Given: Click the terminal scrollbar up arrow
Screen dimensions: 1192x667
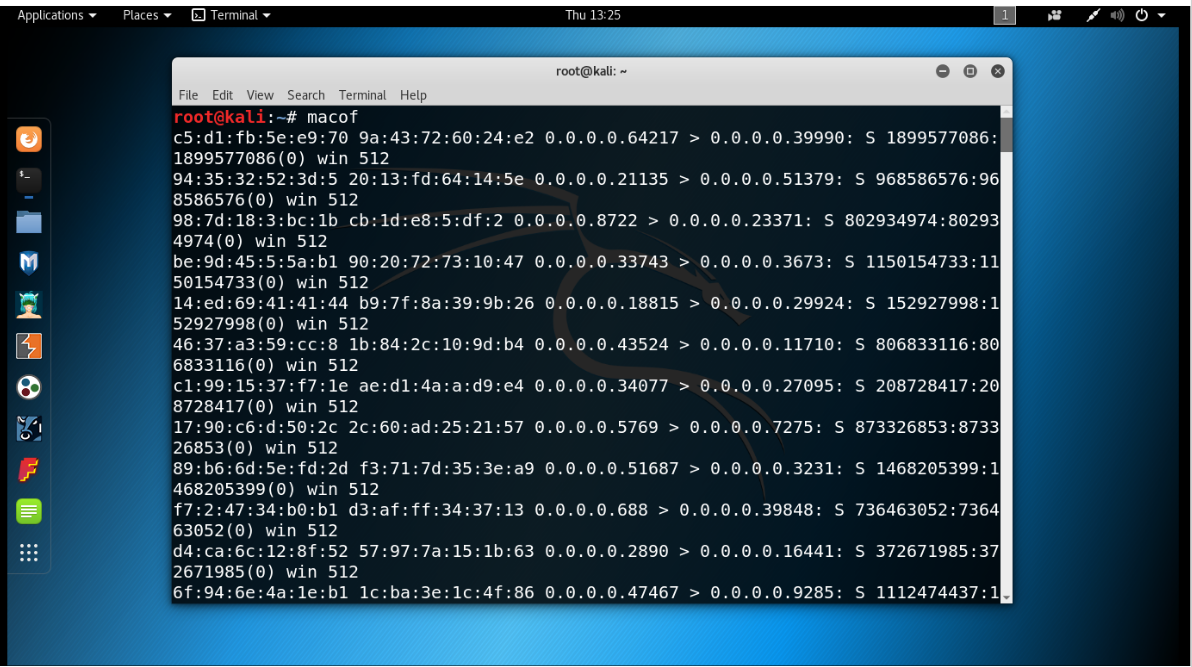Looking at the screenshot, I should 1007,112.
